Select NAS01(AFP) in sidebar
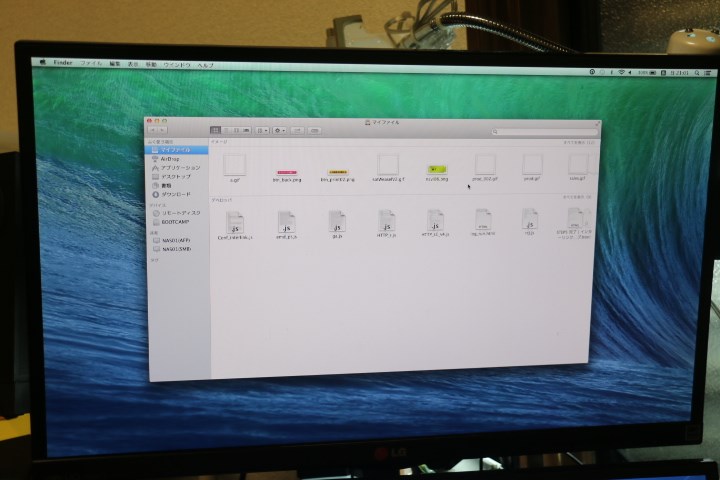Screen dimensions: 720x480 pyautogui.click(x=177, y=240)
